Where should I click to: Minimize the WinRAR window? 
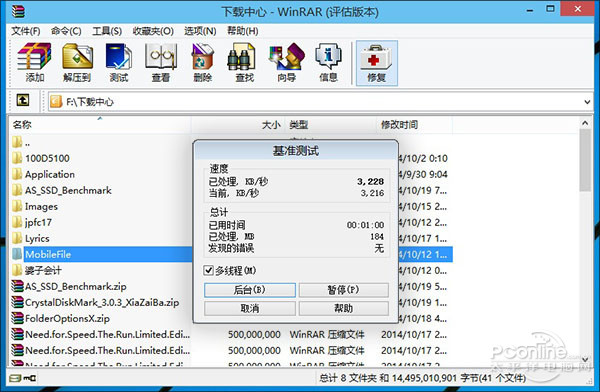[530, 10]
